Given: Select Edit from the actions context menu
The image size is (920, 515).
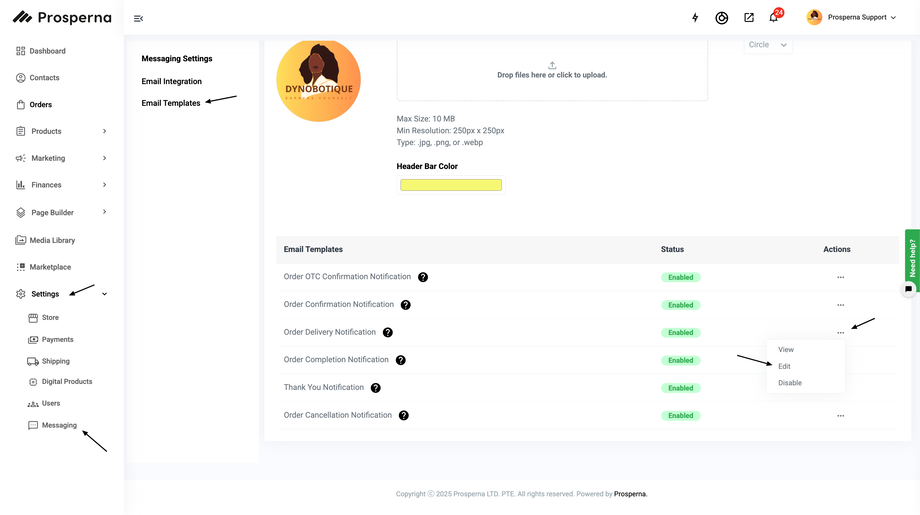Looking at the screenshot, I should pos(785,366).
